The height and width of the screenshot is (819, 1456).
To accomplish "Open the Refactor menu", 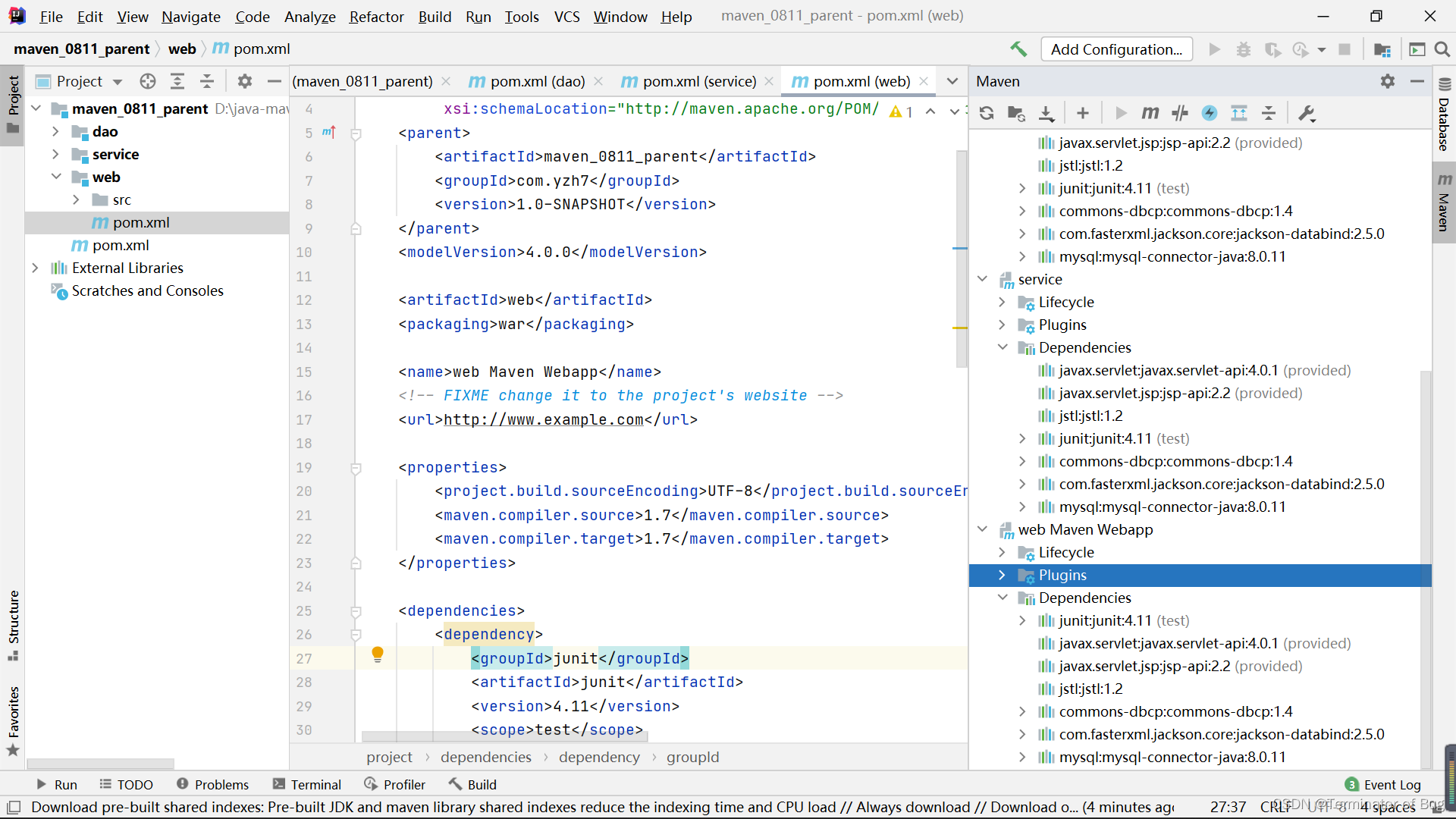I will [376, 17].
